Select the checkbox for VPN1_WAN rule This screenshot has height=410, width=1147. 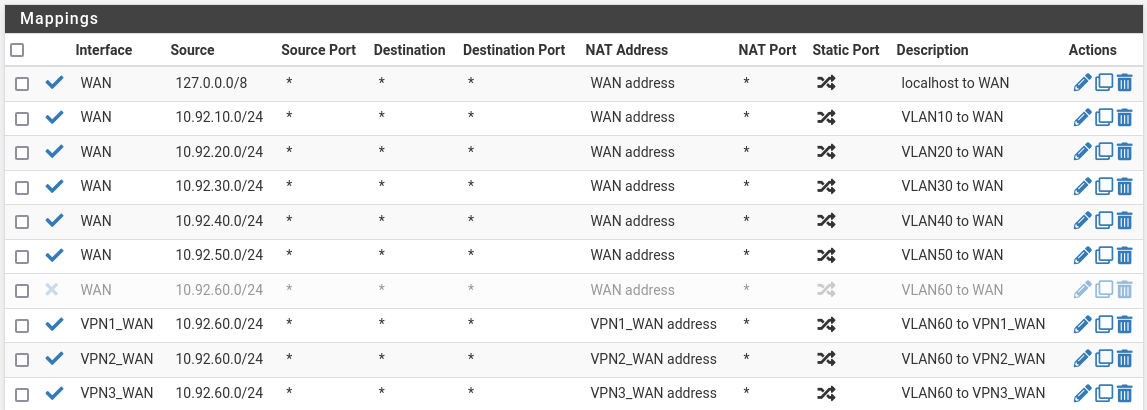click(x=22, y=325)
